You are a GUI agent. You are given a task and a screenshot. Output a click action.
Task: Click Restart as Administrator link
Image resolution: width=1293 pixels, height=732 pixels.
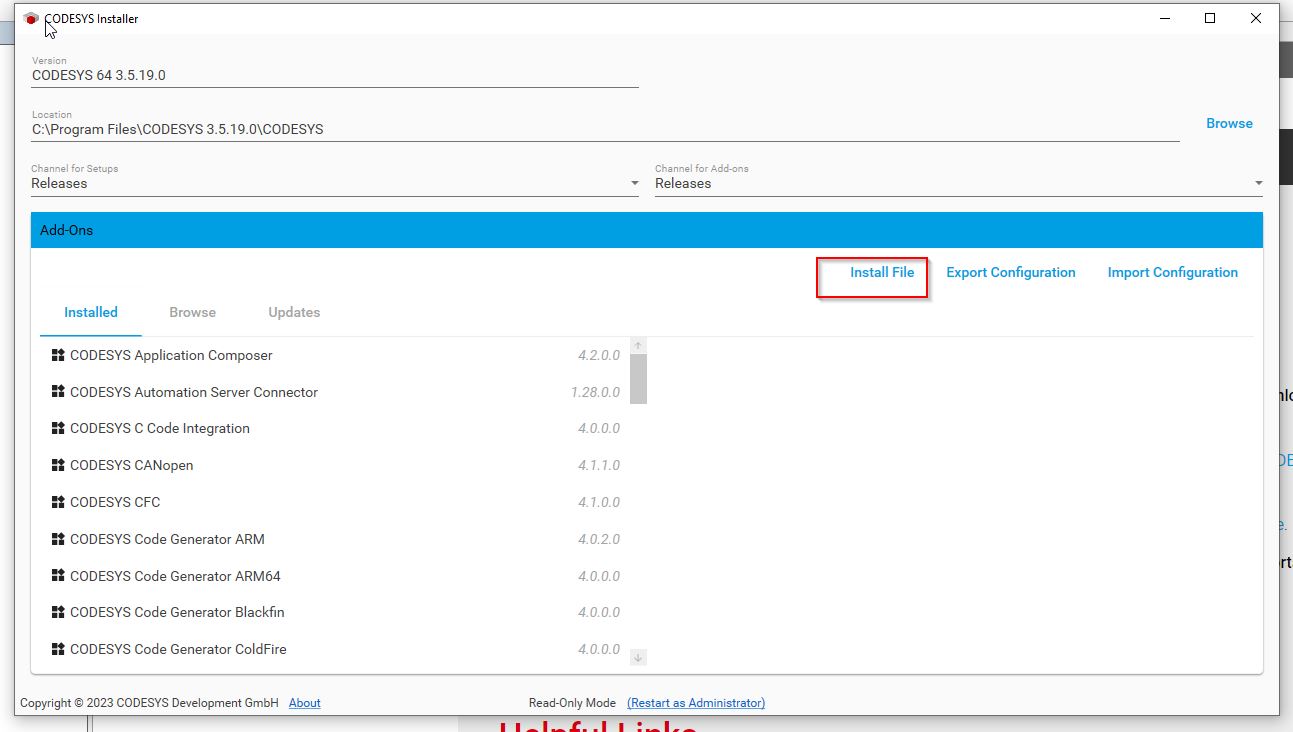(x=696, y=703)
